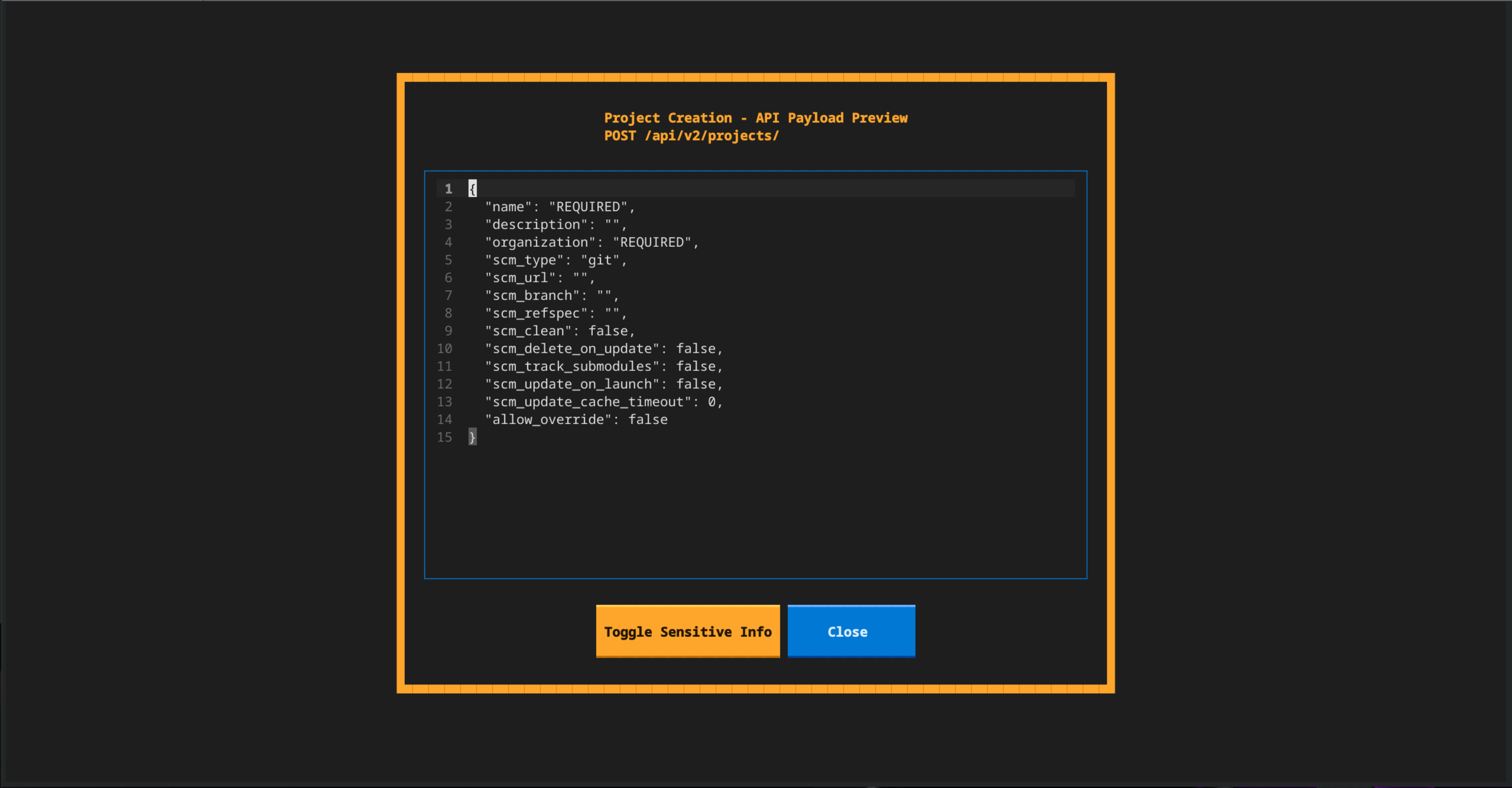Click the POST /api/v2/projects/ endpoint text

point(691,136)
